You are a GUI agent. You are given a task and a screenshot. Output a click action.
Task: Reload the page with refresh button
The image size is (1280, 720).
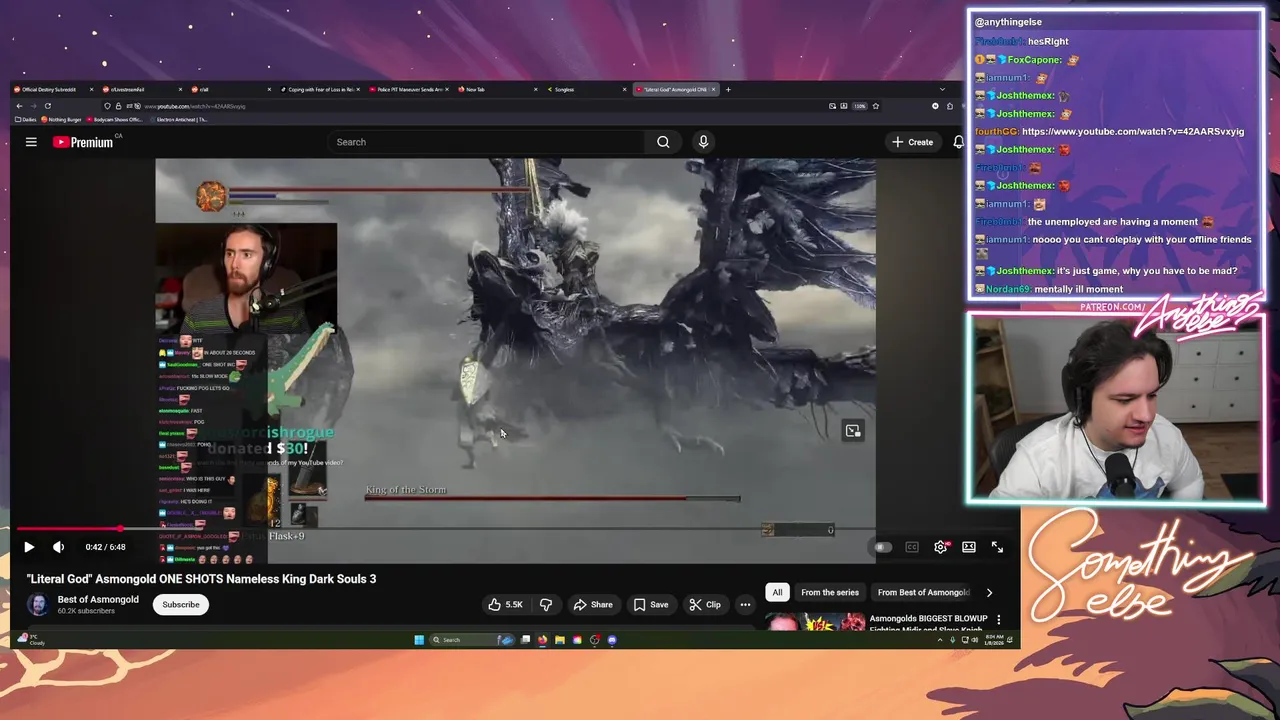[x=47, y=106]
